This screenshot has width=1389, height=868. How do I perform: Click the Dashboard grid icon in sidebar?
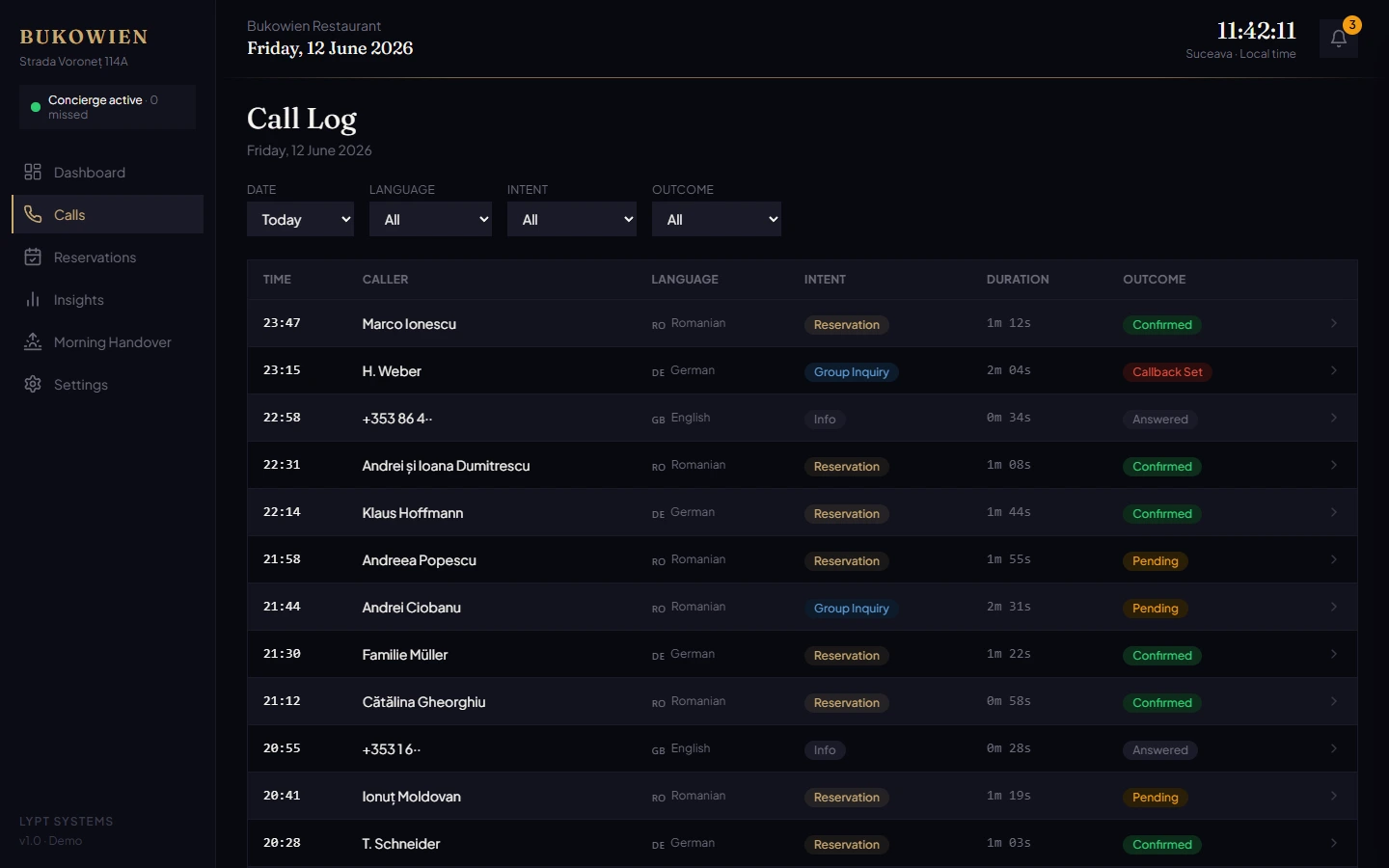(33, 172)
